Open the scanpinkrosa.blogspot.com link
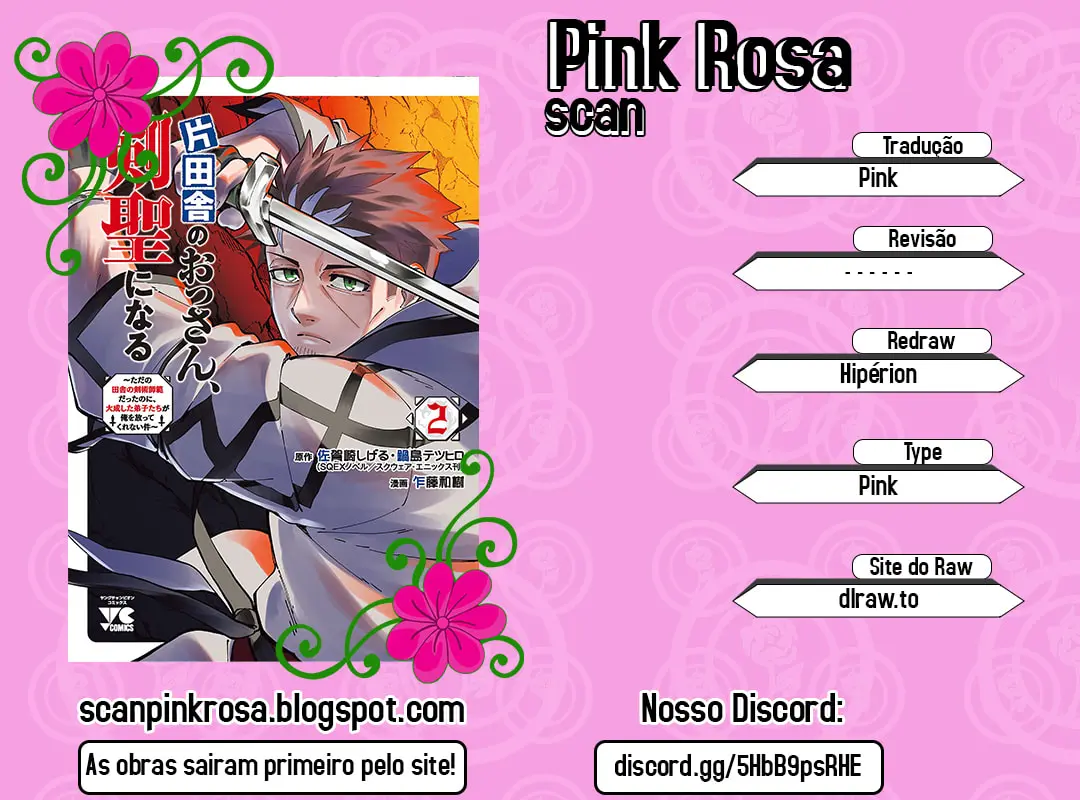This screenshot has width=1080, height=800. 272,710
